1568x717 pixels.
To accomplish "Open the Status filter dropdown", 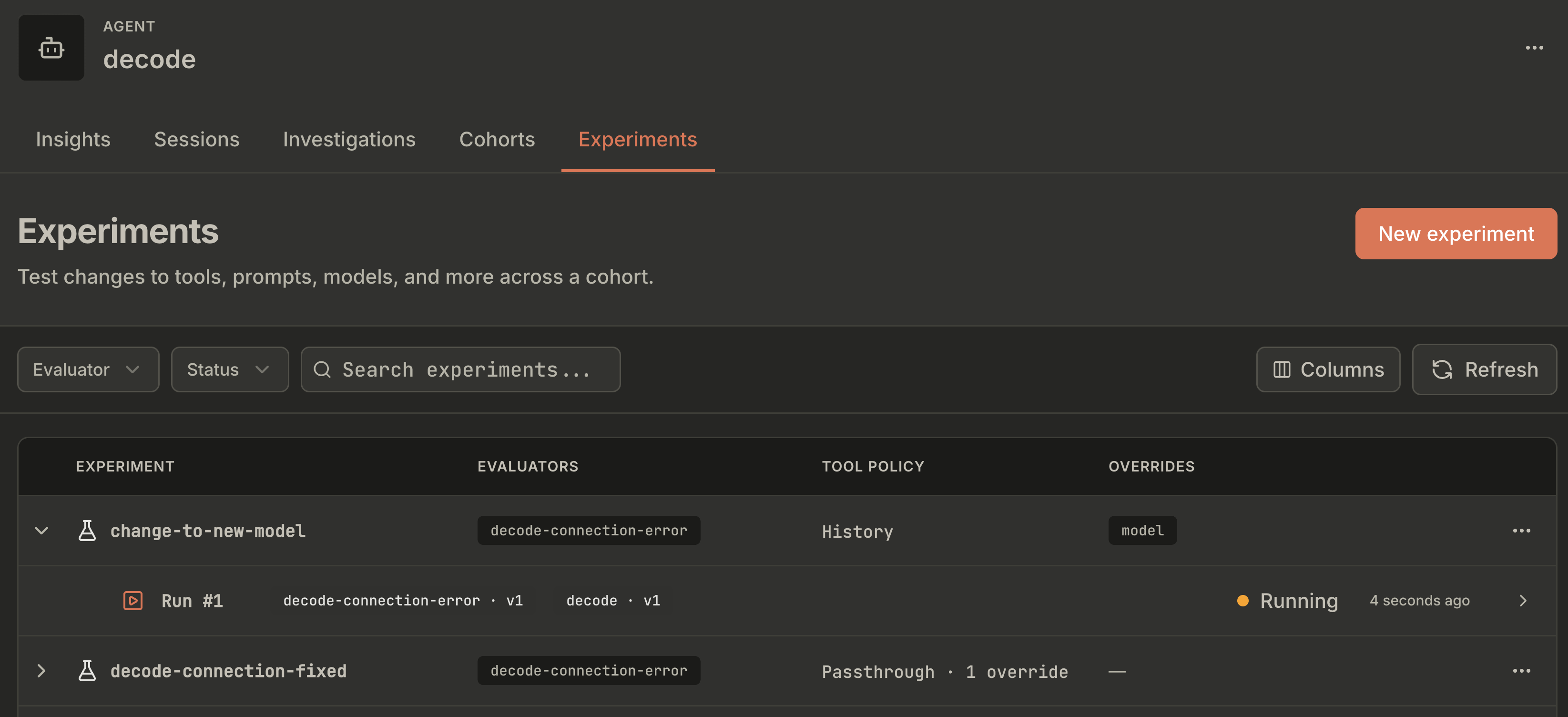I will pyautogui.click(x=229, y=369).
